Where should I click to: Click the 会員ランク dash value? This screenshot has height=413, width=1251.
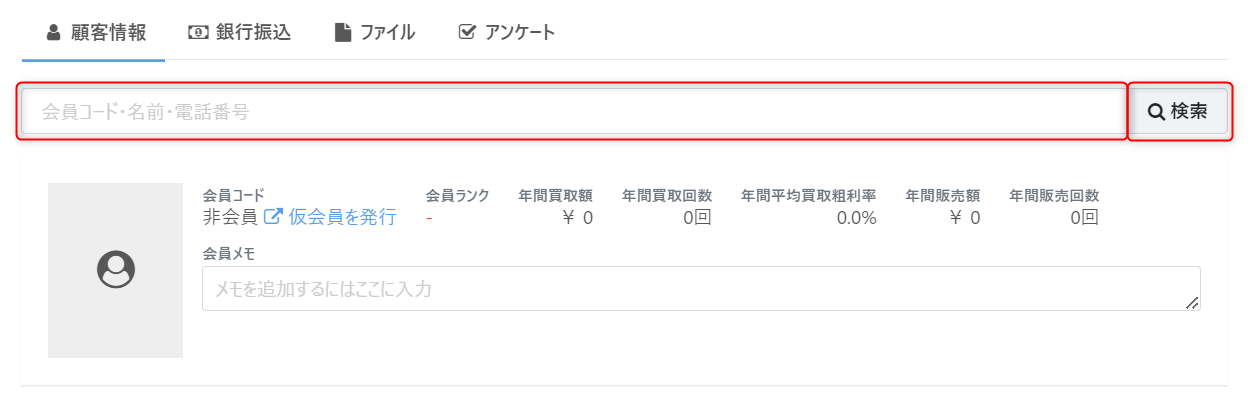pyautogui.click(x=429, y=217)
